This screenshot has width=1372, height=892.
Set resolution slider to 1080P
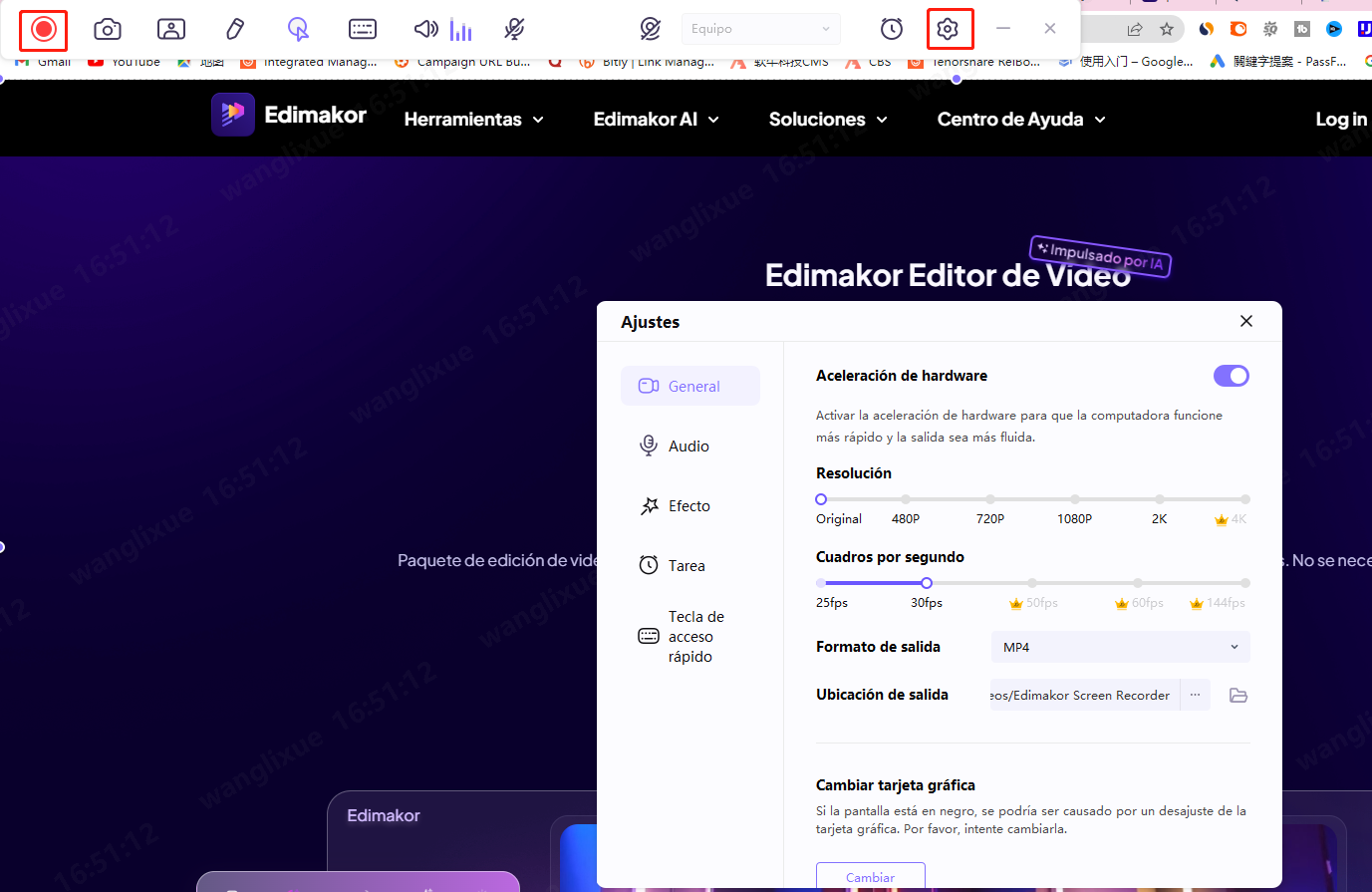pos(1075,499)
